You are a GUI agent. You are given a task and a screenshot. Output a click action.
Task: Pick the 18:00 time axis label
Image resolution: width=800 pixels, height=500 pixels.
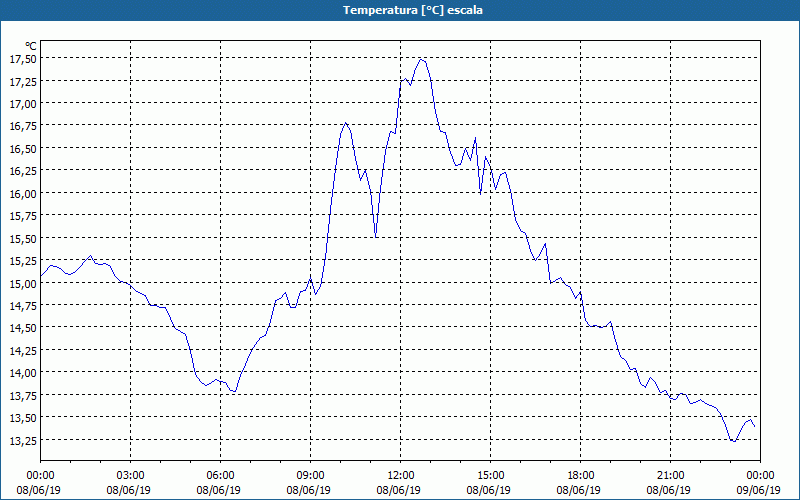point(580,476)
